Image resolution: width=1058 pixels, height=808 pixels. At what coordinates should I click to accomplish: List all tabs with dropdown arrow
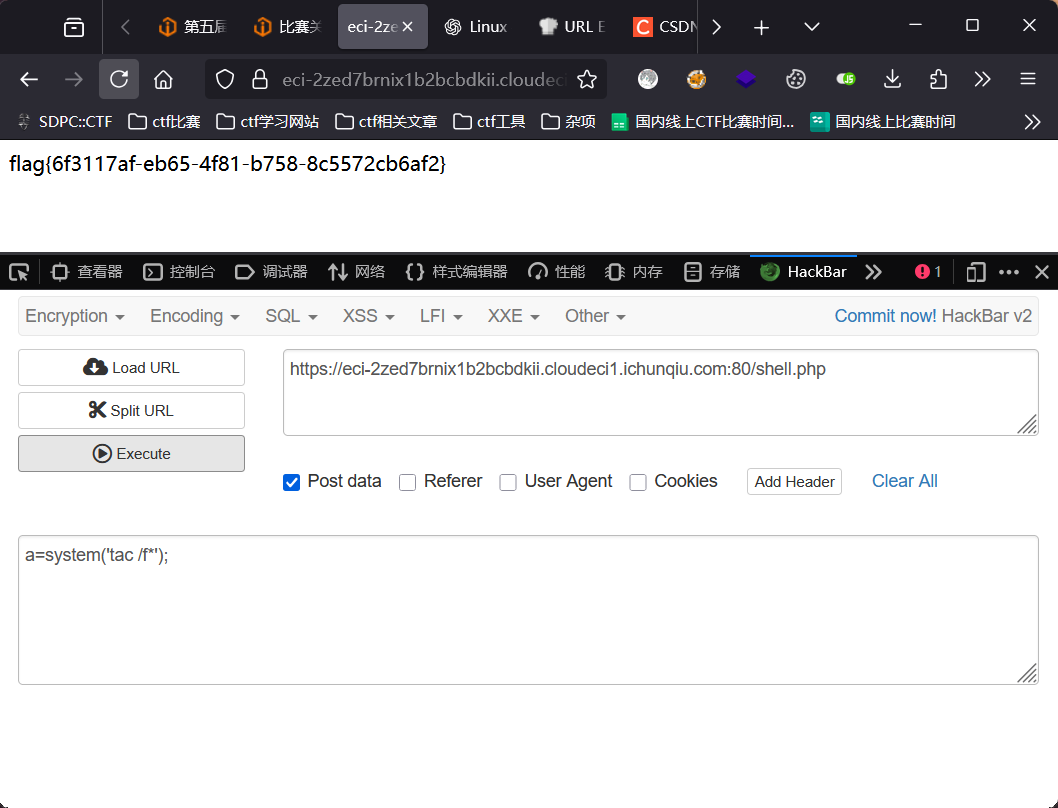click(x=812, y=27)
